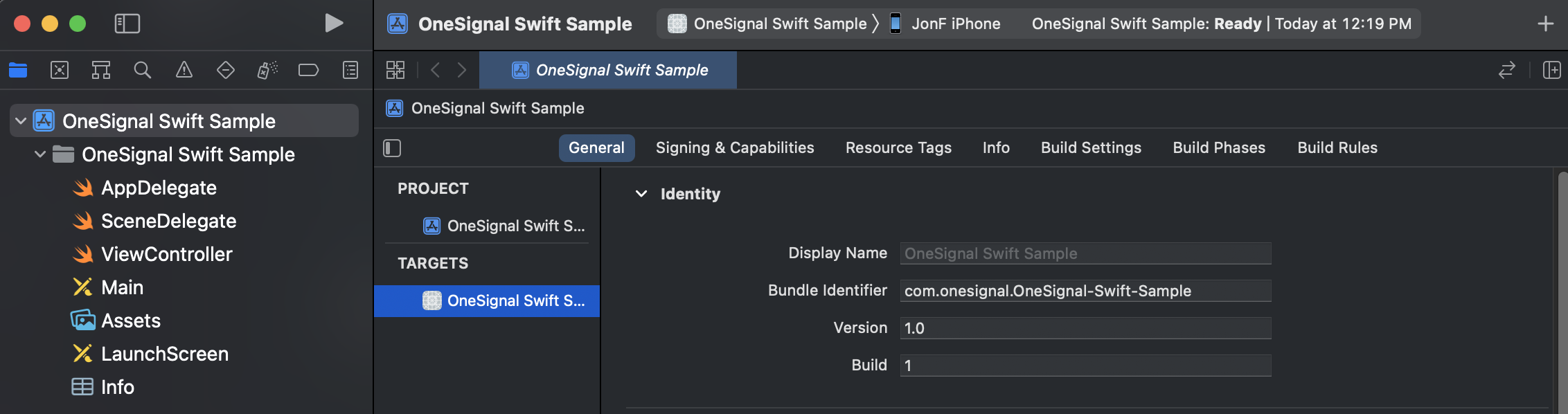1568x414 pixels.
Task: Open the related items grid menu
Action: click(395, 70)
